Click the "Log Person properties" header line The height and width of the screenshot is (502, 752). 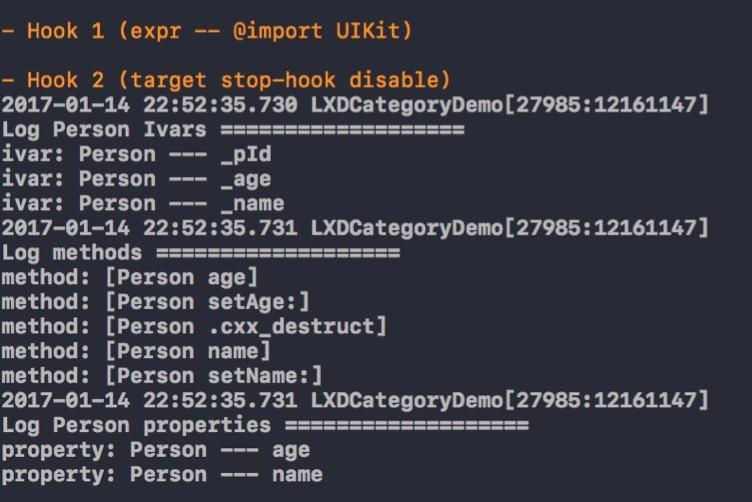(x=264, y=425)
